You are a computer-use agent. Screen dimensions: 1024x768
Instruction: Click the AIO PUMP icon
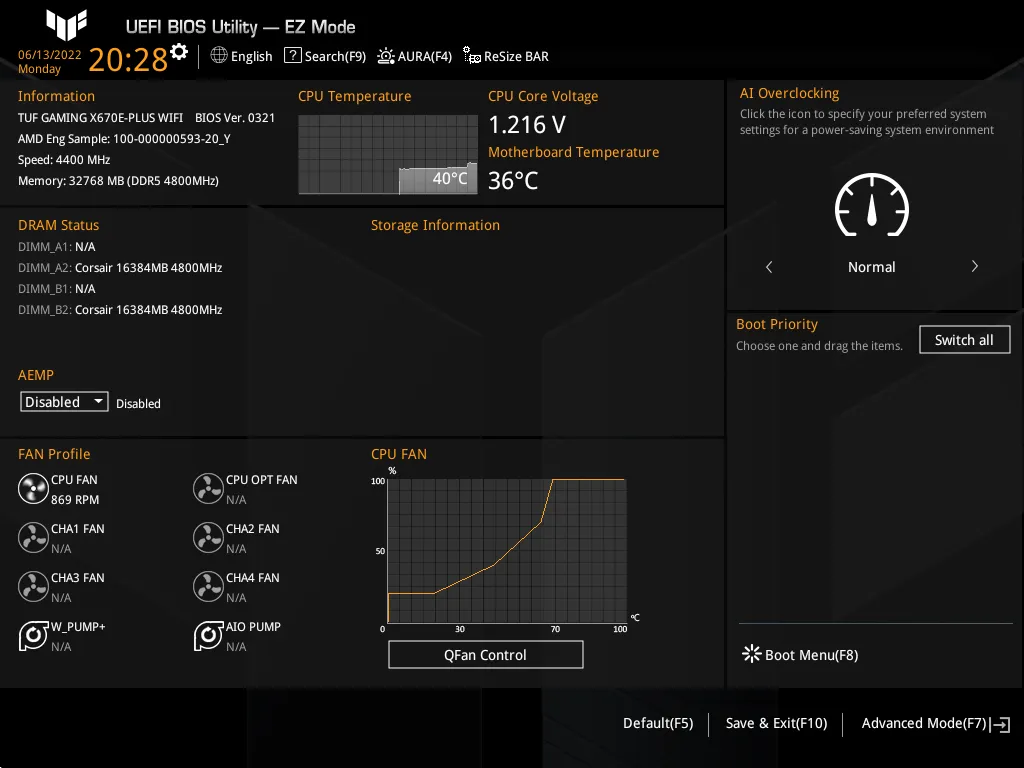click(208, 636)
